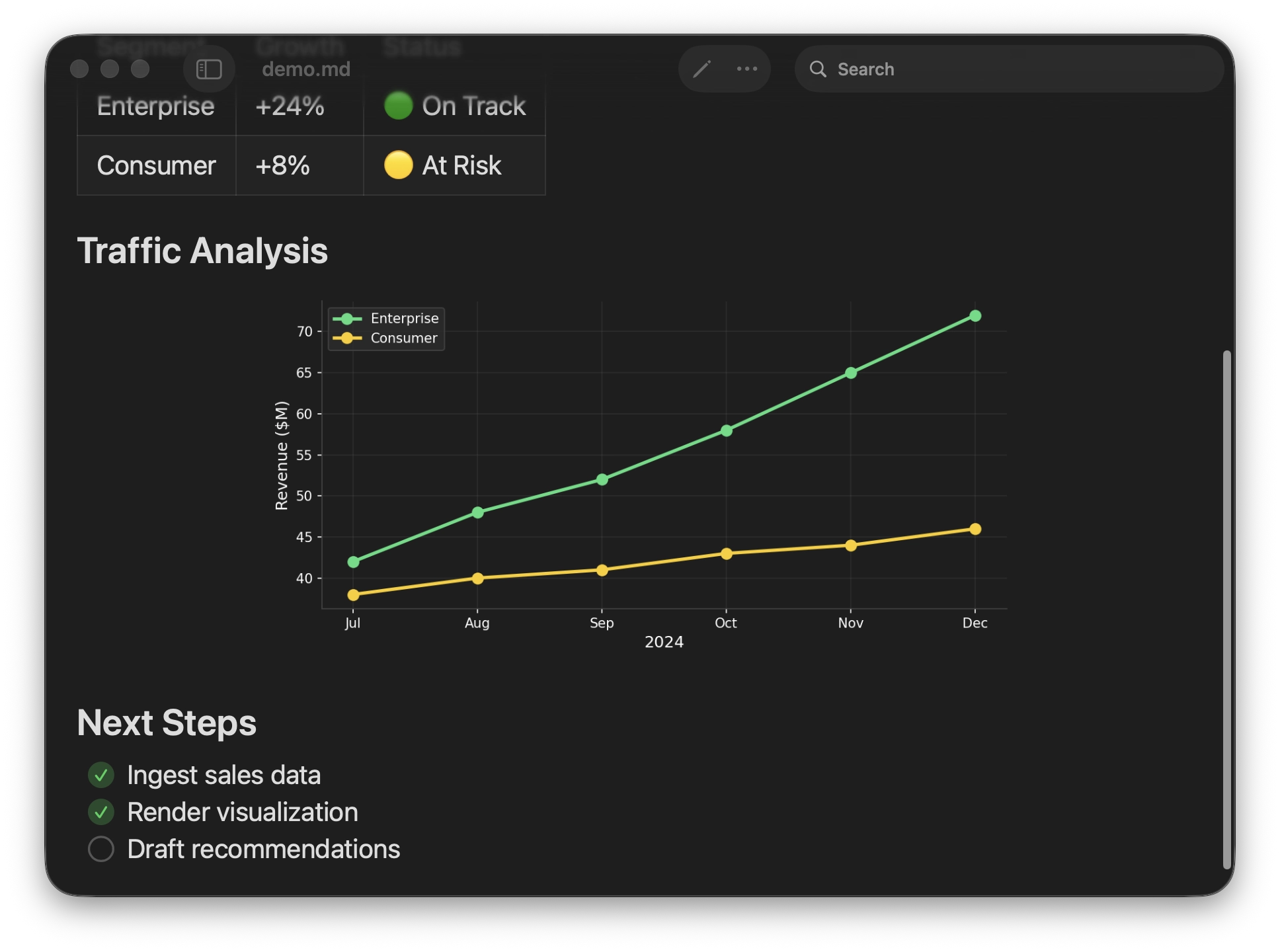
Task: Click the Consumer +8% growth cell
Action: [x=283, y=165]
